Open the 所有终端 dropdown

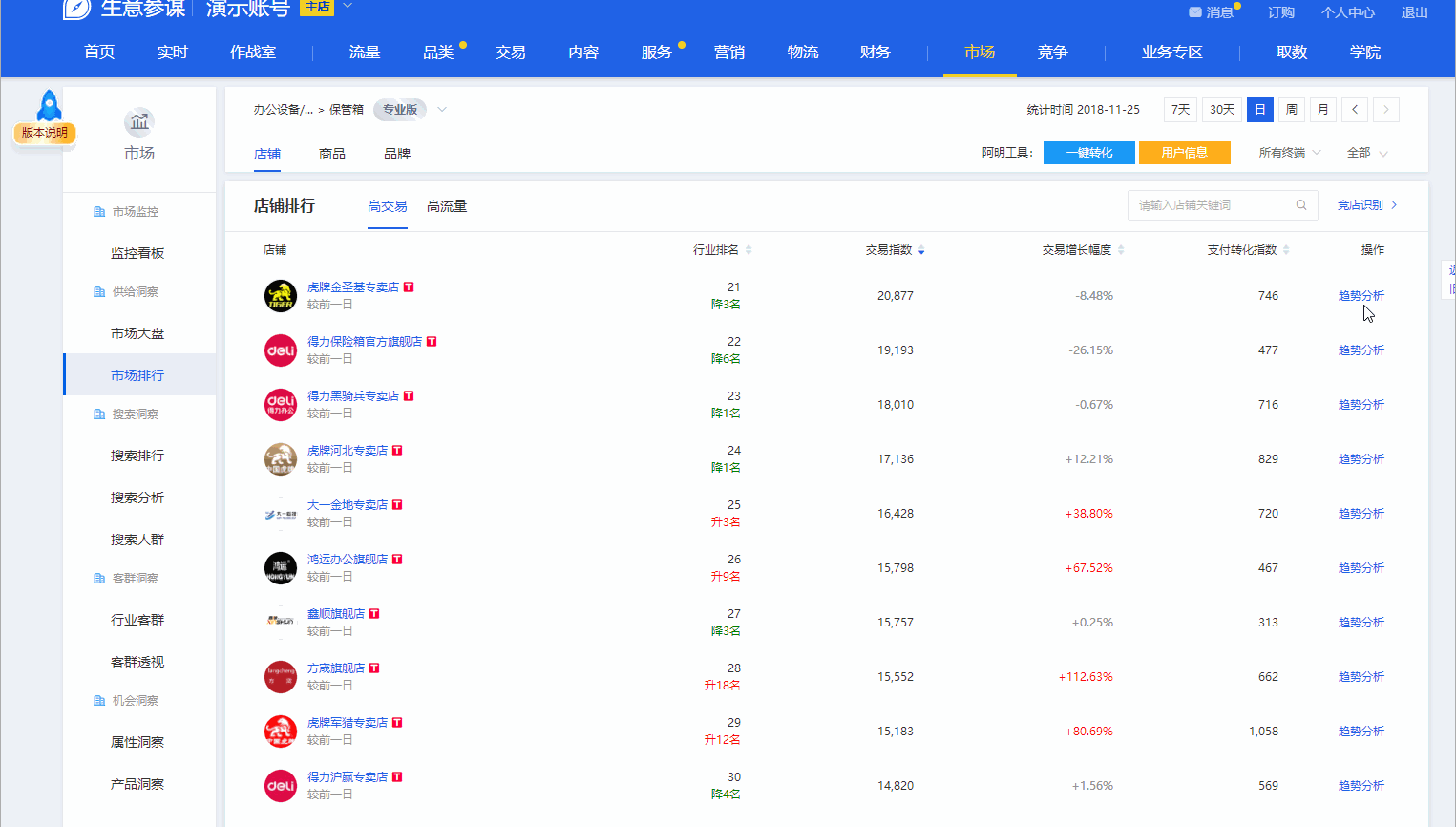tap(1290, 153)
